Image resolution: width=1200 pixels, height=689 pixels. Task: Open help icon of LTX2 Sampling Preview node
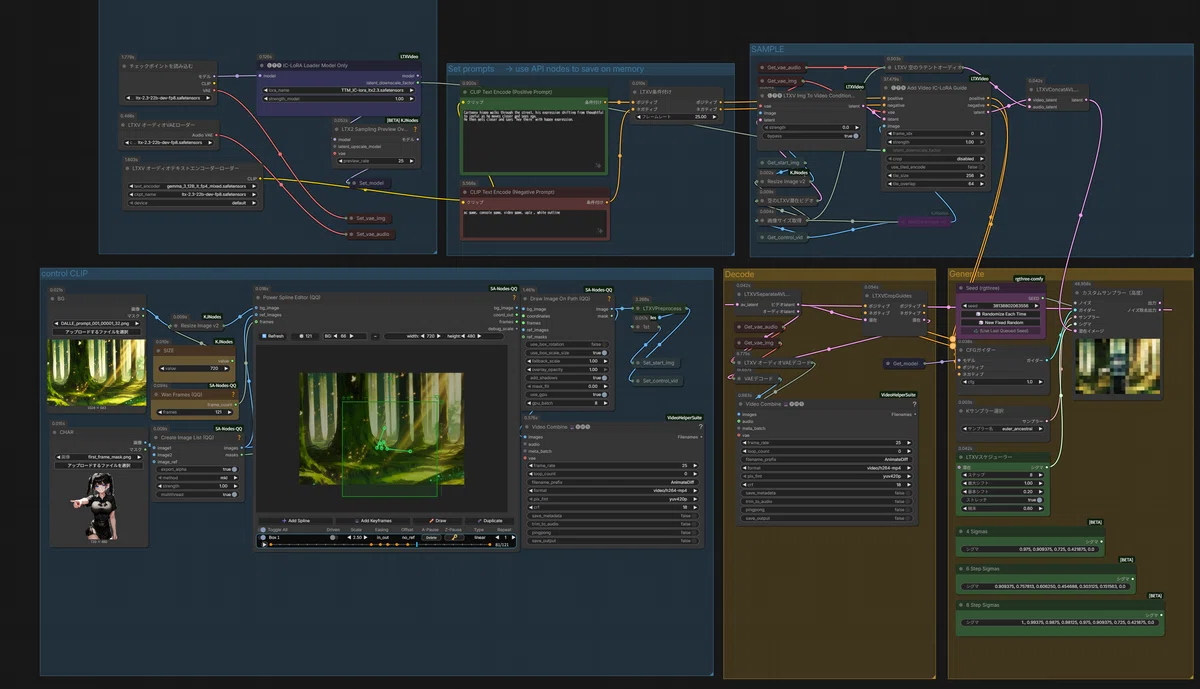415,129
